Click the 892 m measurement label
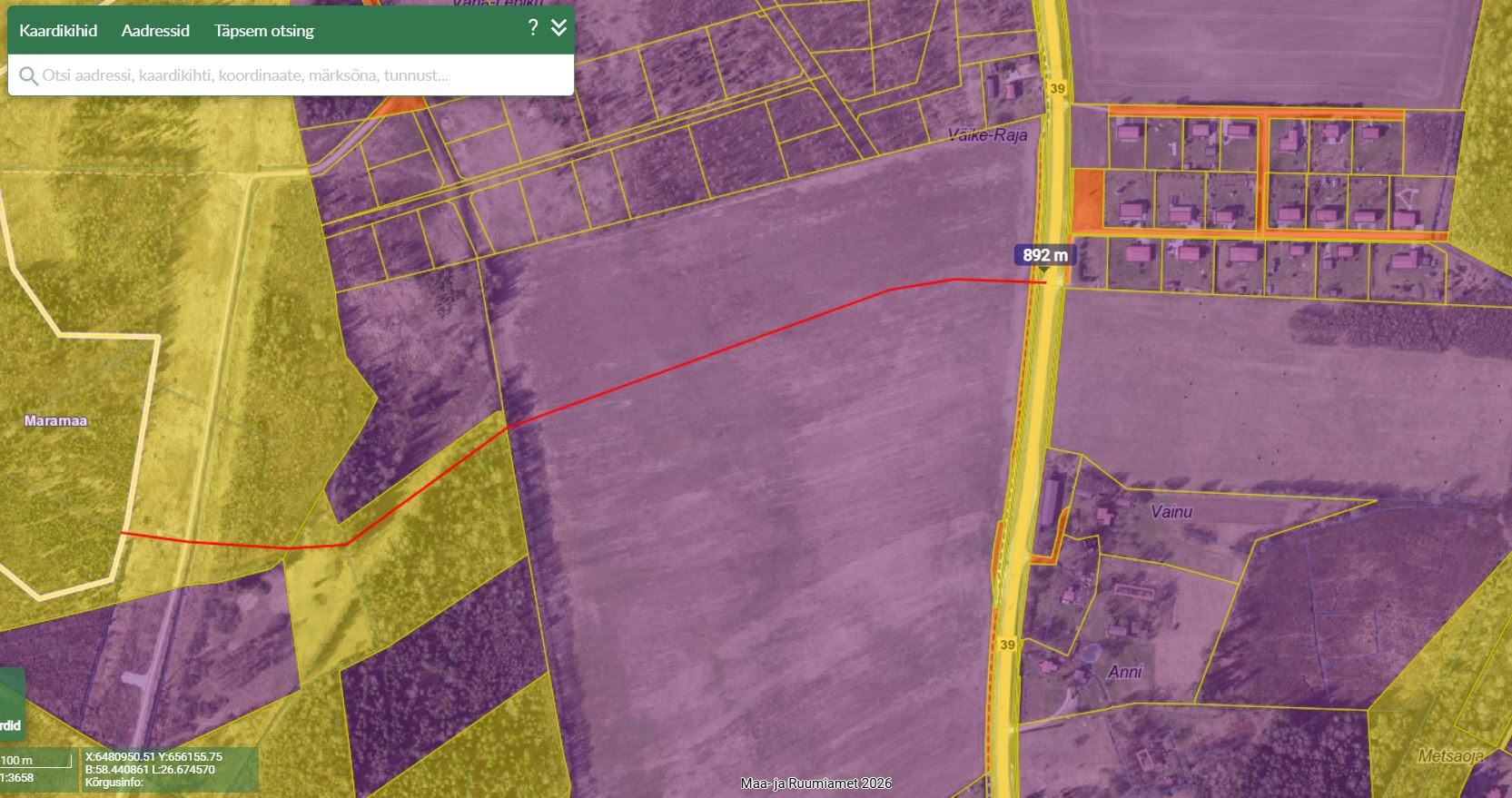The height and width of the screenshot is (798, 1512). point(1044,255)
